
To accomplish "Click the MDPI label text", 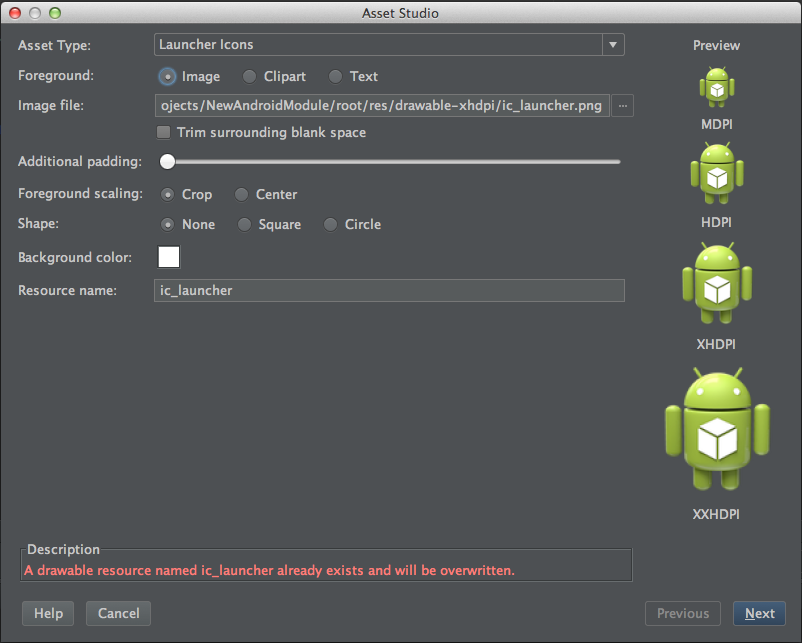I will click(717, 124).
